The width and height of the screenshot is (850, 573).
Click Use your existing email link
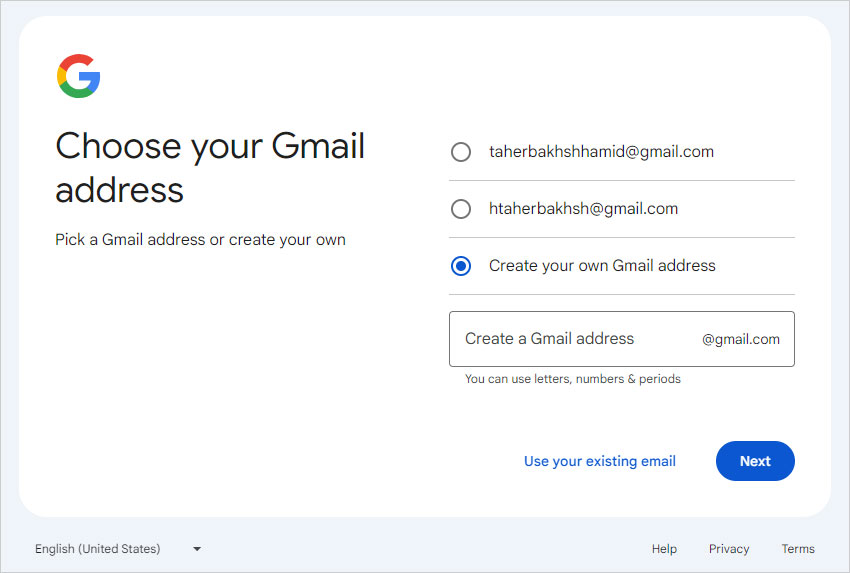[x=600, y=461]
